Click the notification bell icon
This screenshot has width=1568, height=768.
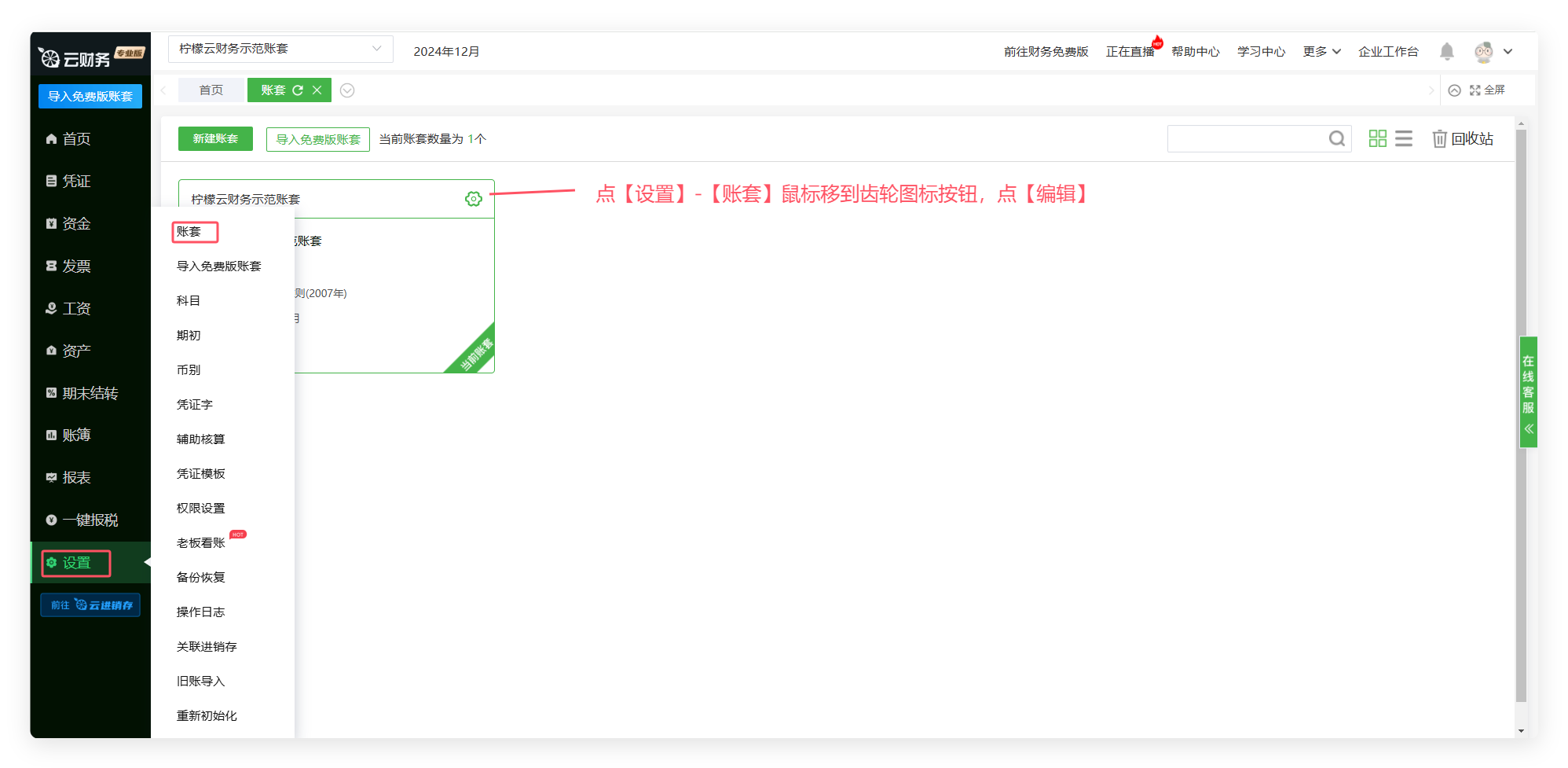1446,52
